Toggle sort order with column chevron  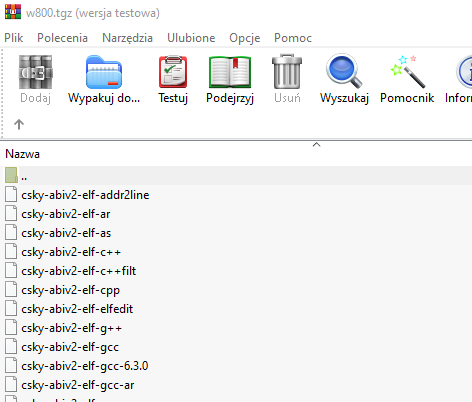(316, 145)
